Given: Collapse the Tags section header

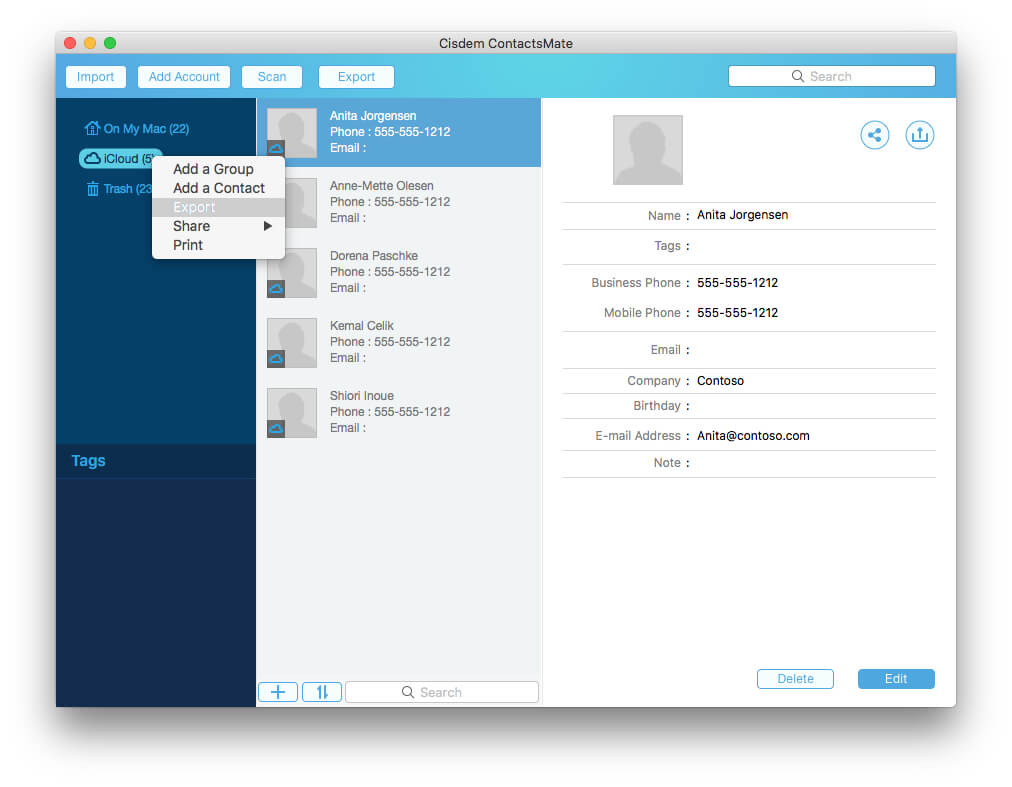Looking at the screenshot, I should pos(88,461).
